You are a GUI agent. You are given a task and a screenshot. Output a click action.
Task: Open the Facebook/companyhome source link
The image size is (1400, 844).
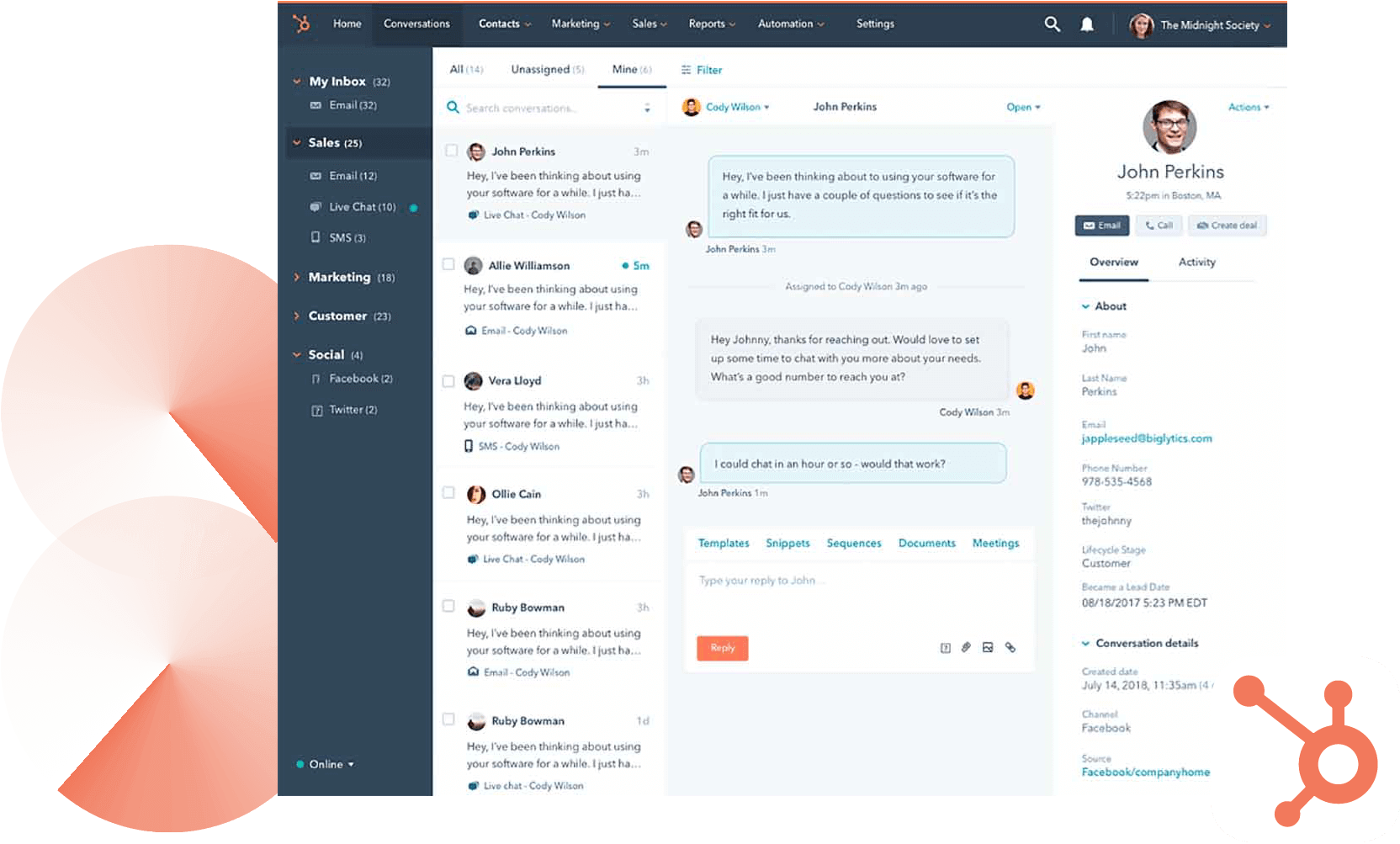point(1145,772)
